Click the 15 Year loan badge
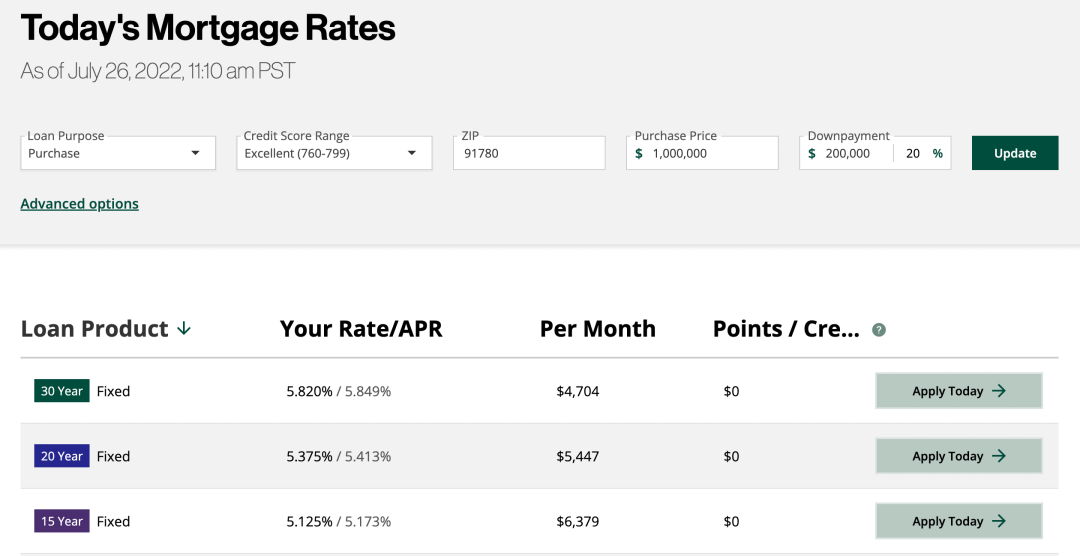 pyautogui.click(x=62, y=521)
